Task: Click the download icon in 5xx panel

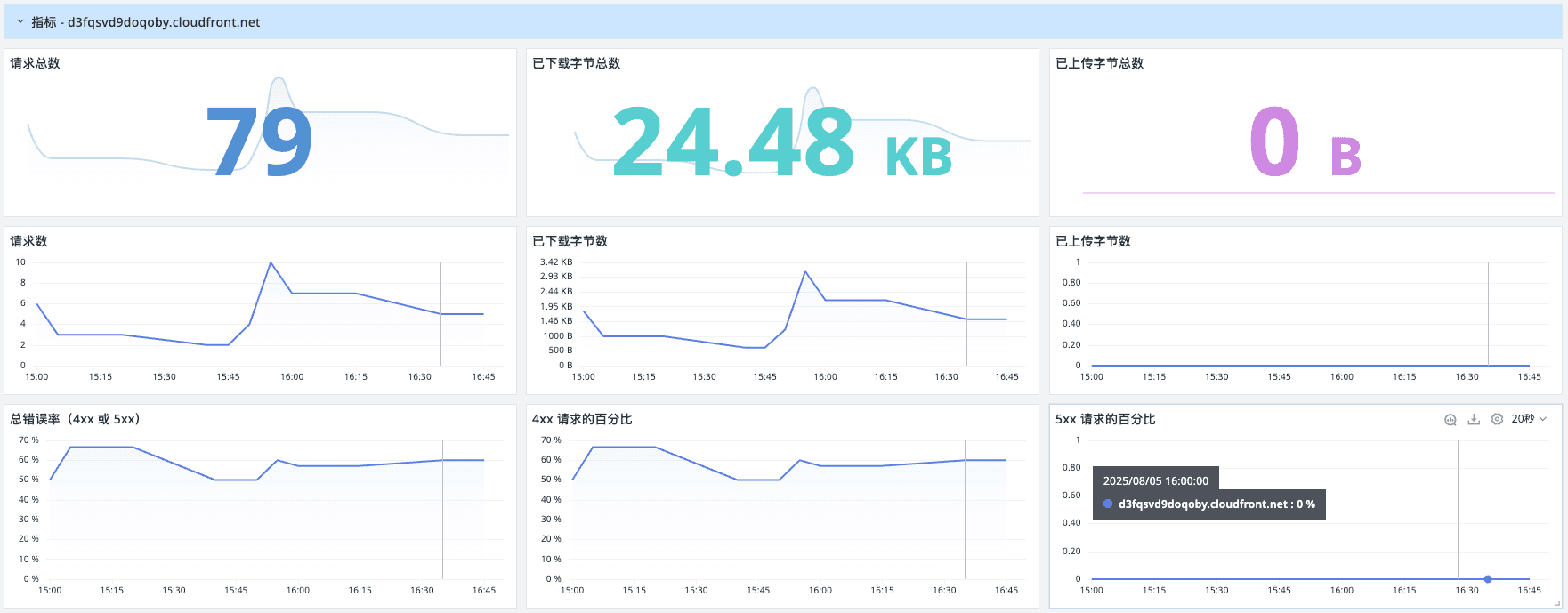Action: tap(1474, 420)
